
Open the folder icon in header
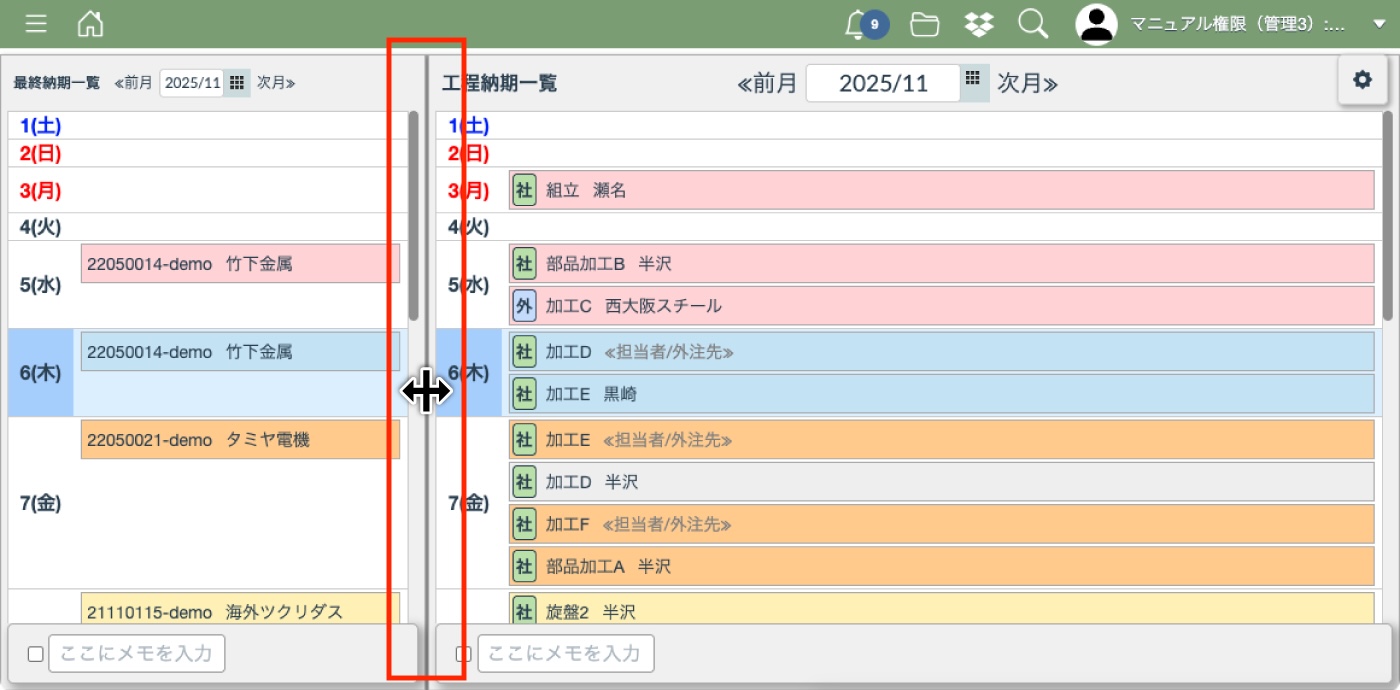[x=924, y=24]
